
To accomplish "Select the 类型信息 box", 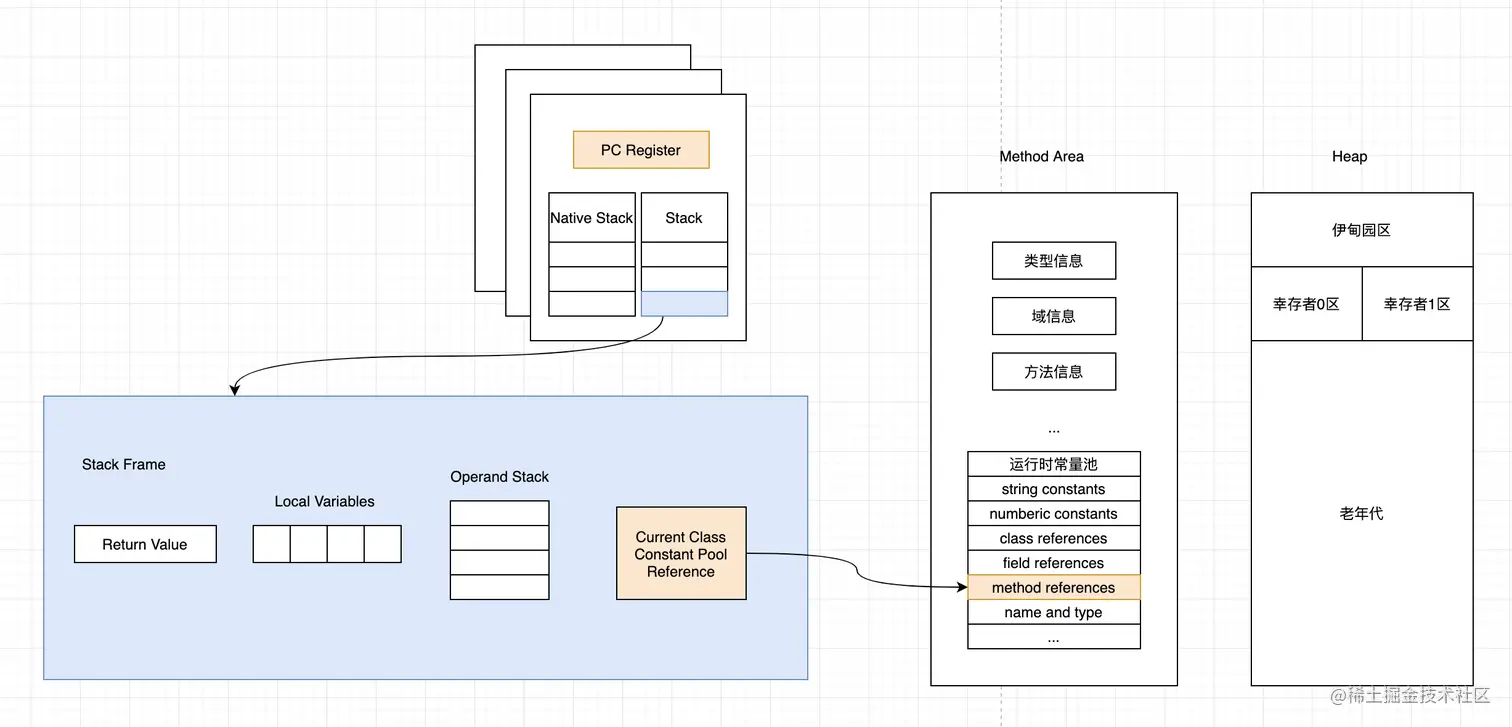I will click(x=1054, y=260).
